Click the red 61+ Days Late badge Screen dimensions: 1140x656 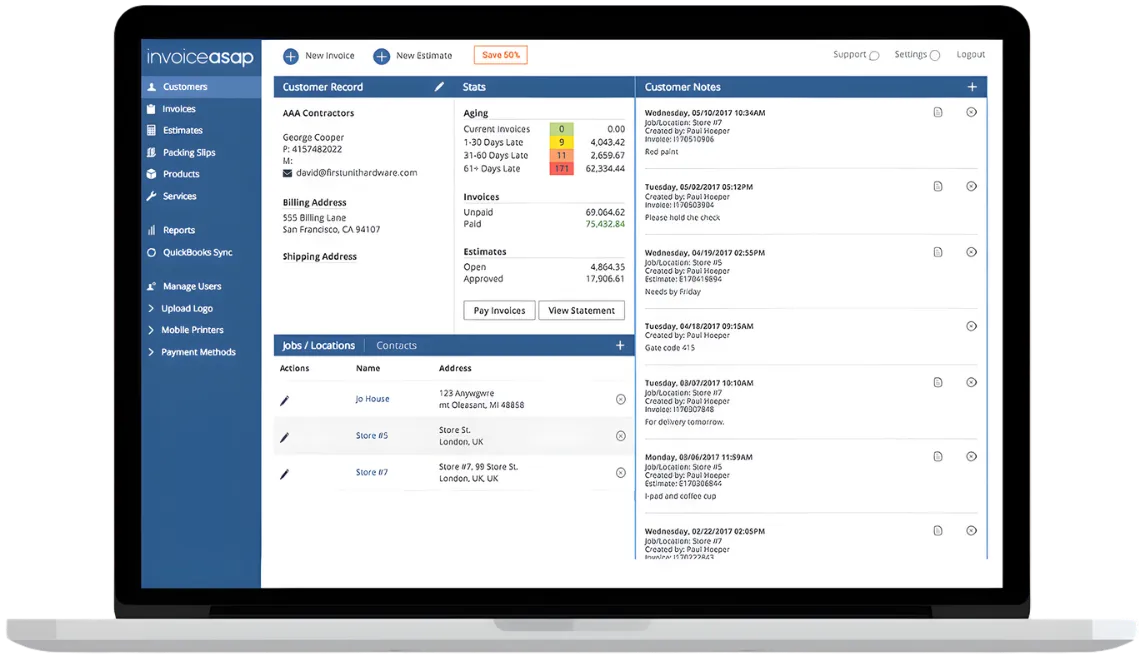pos(561,169)
